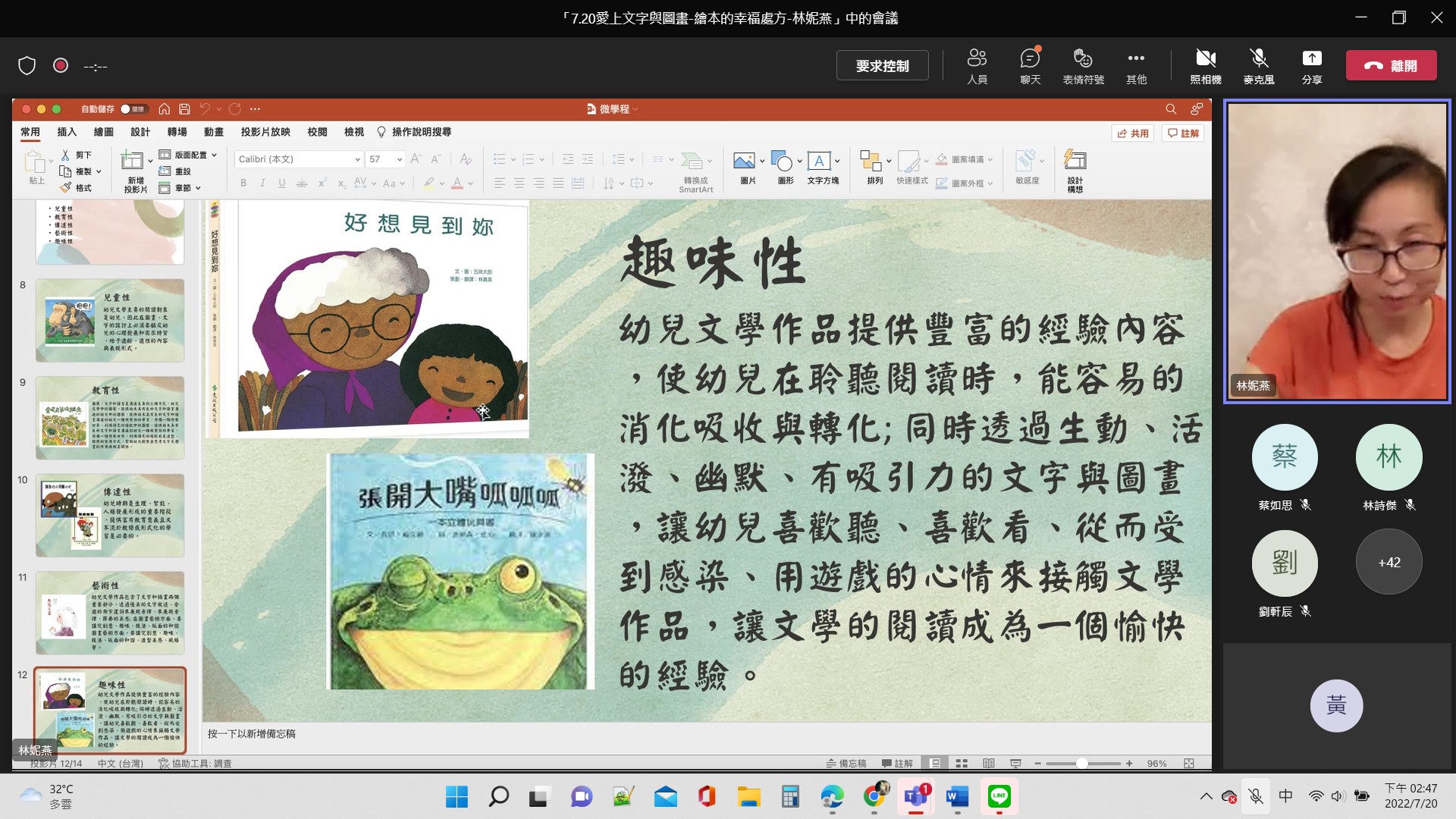Expand the 版面配置 layout dropdown

(x=214, y=155)
